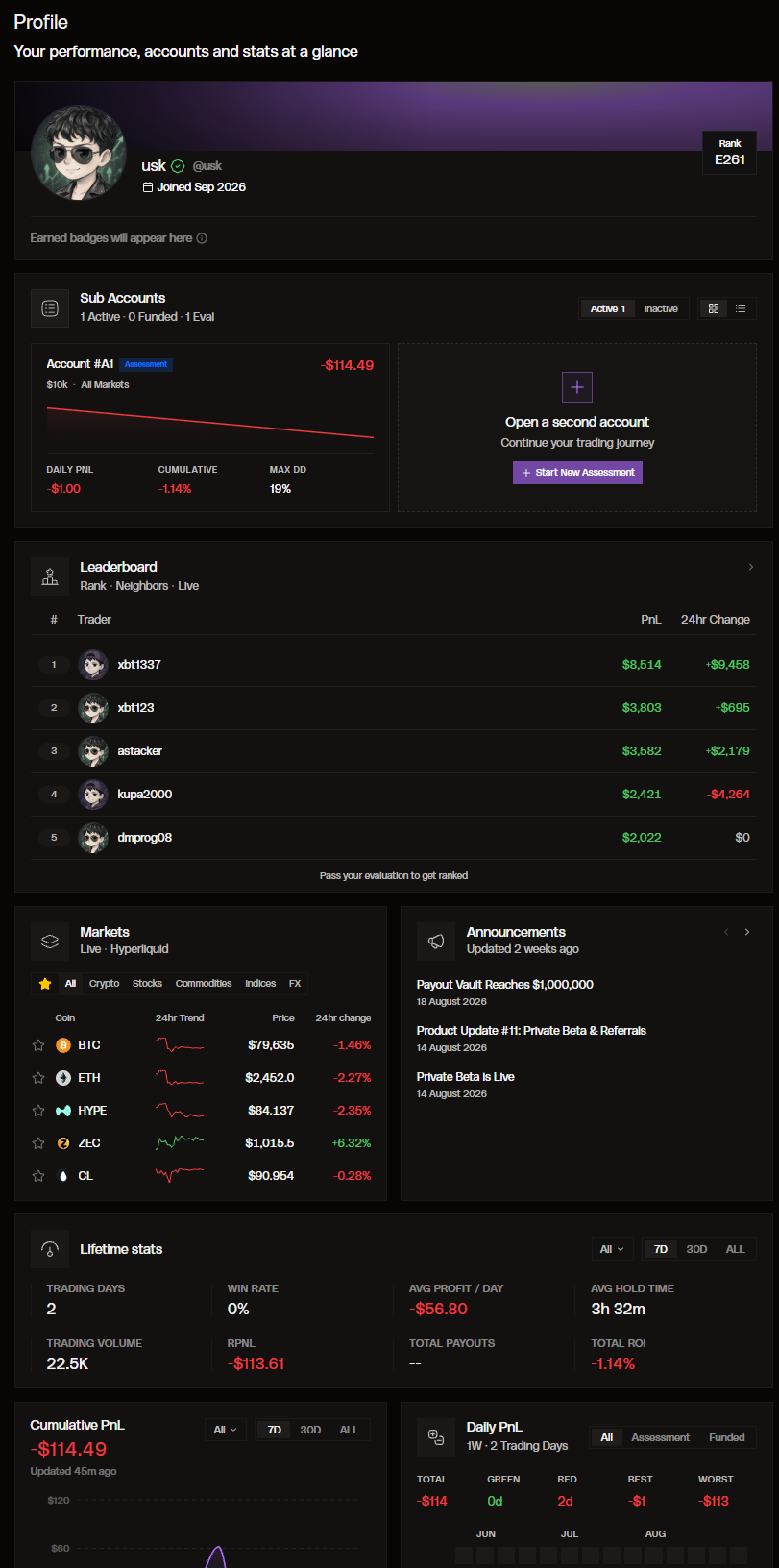This screenshot has height=1568, width=779.
Task: Click the Leaderboard podium icon
Action: 50,576
